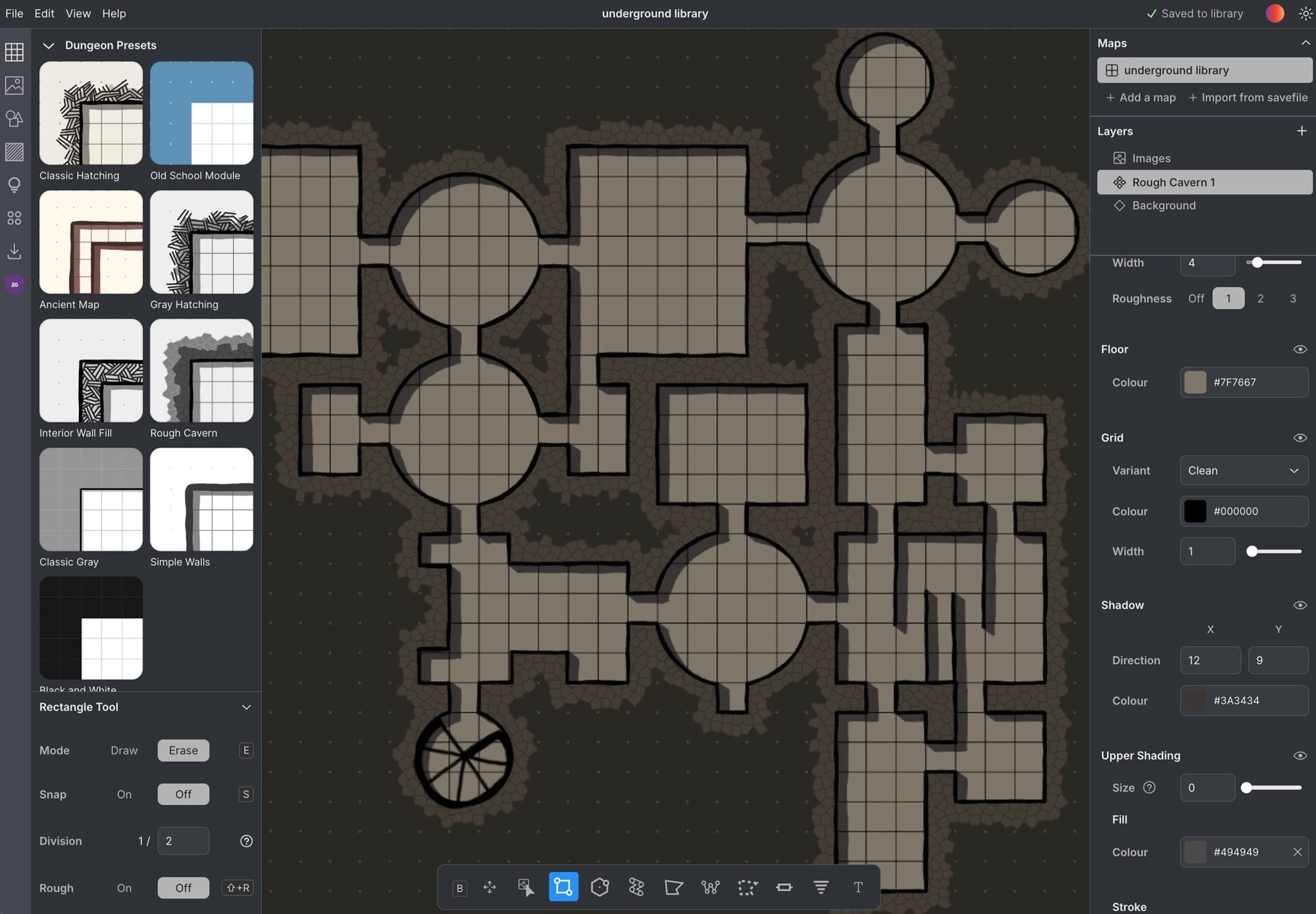The height and width of the screenshot is (914, 1316).
Task: Select the Text tool in bottom toolbar
Action: tap(857, 888)
